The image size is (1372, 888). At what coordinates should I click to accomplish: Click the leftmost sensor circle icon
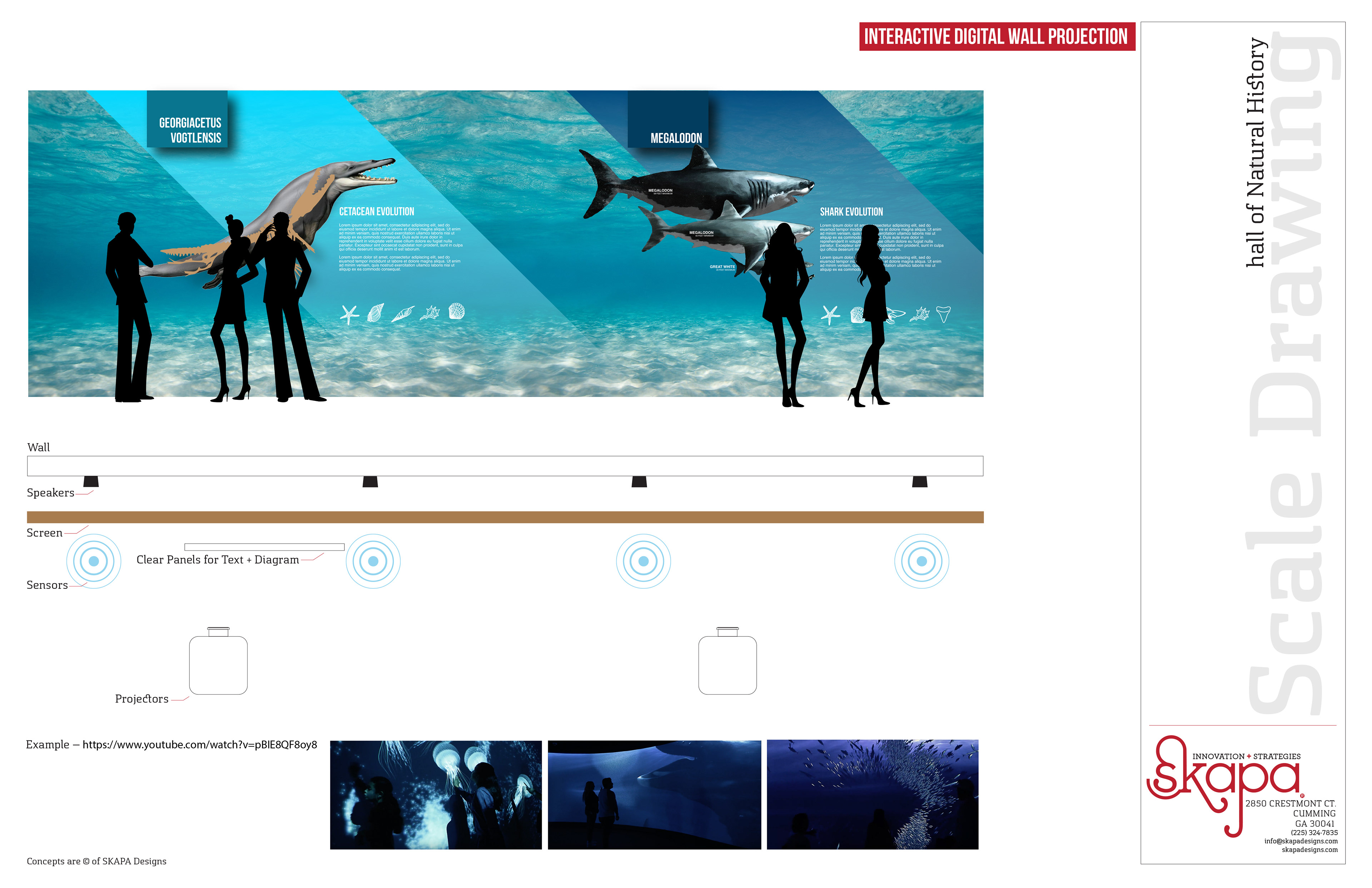tap(94, 561)
